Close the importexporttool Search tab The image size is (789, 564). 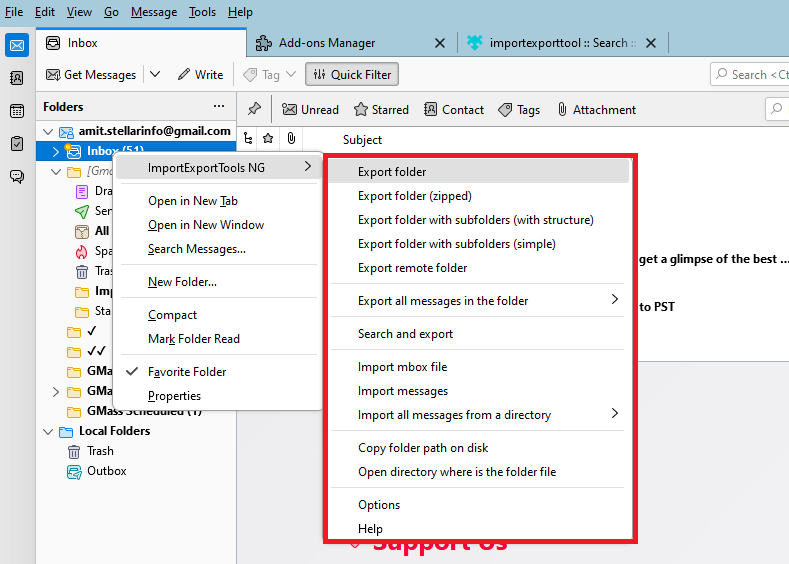point(651,43)
